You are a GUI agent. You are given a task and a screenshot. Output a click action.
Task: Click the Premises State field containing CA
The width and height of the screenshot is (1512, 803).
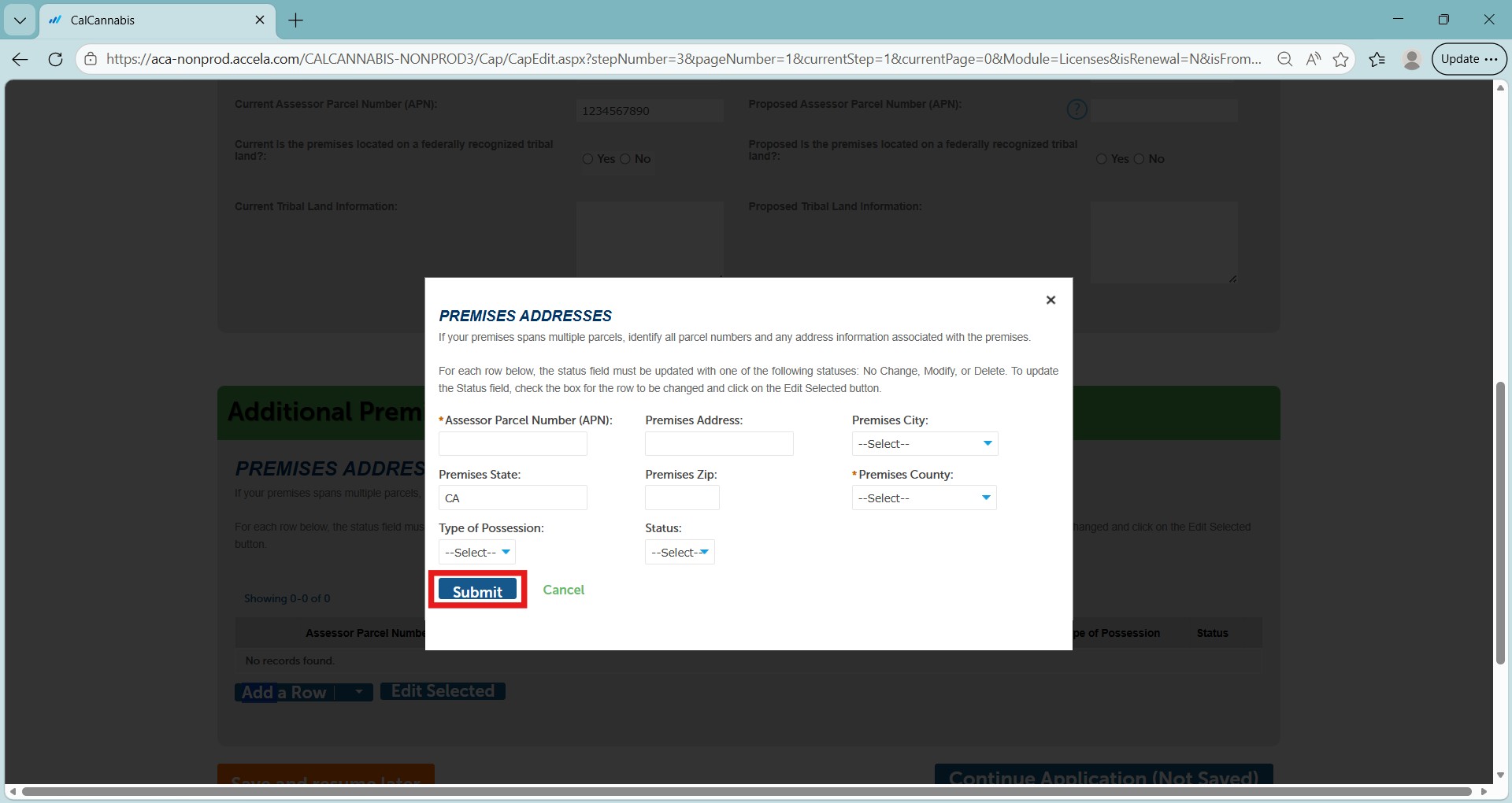coord(513,498)
